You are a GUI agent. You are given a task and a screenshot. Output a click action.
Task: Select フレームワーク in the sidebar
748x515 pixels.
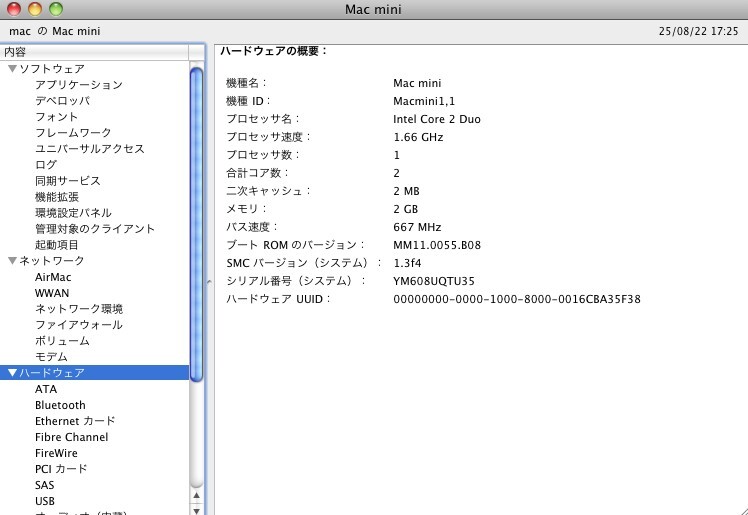pos(73,133)
